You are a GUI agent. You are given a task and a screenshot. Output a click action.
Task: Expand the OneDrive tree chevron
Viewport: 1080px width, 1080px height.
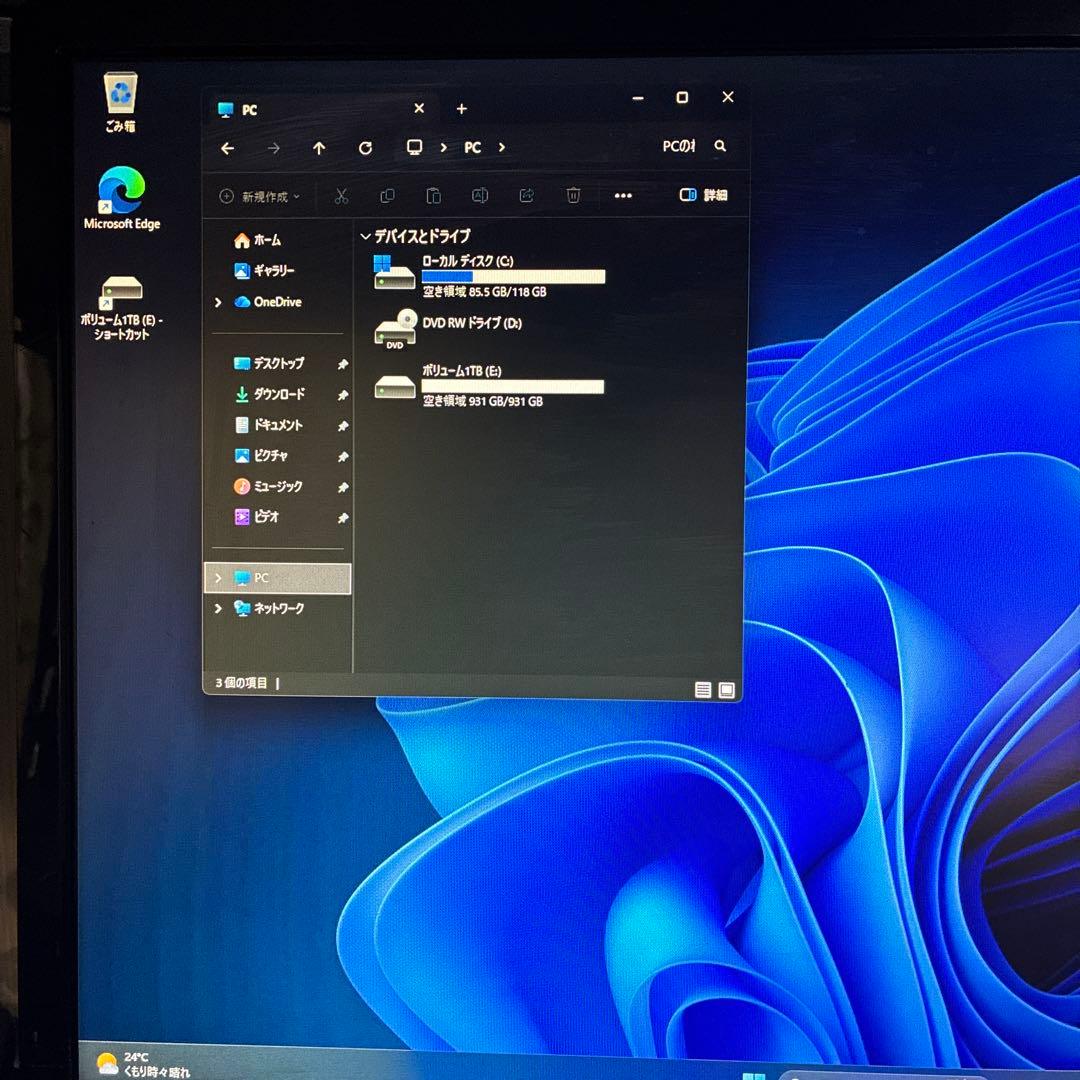(x=218, y=302)
